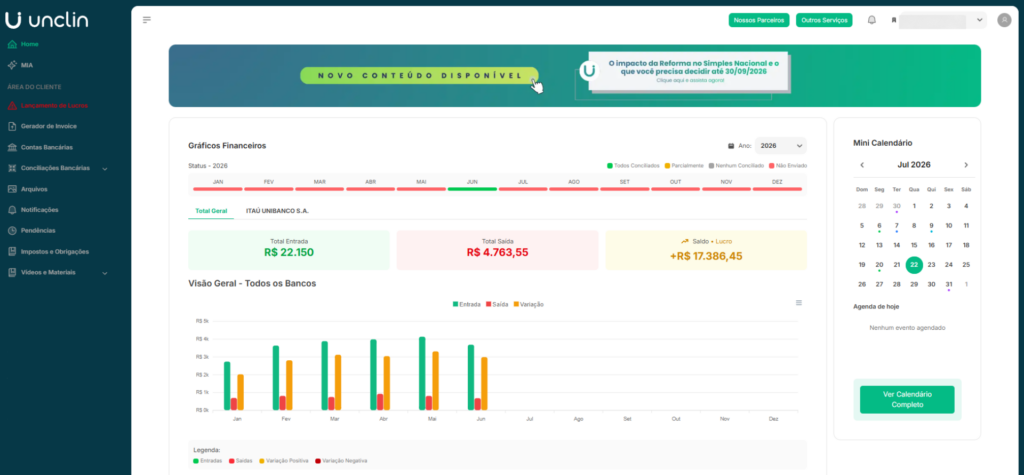
Task: Open Gerador de Invoice document icon
Action: [x=12, y=126]
